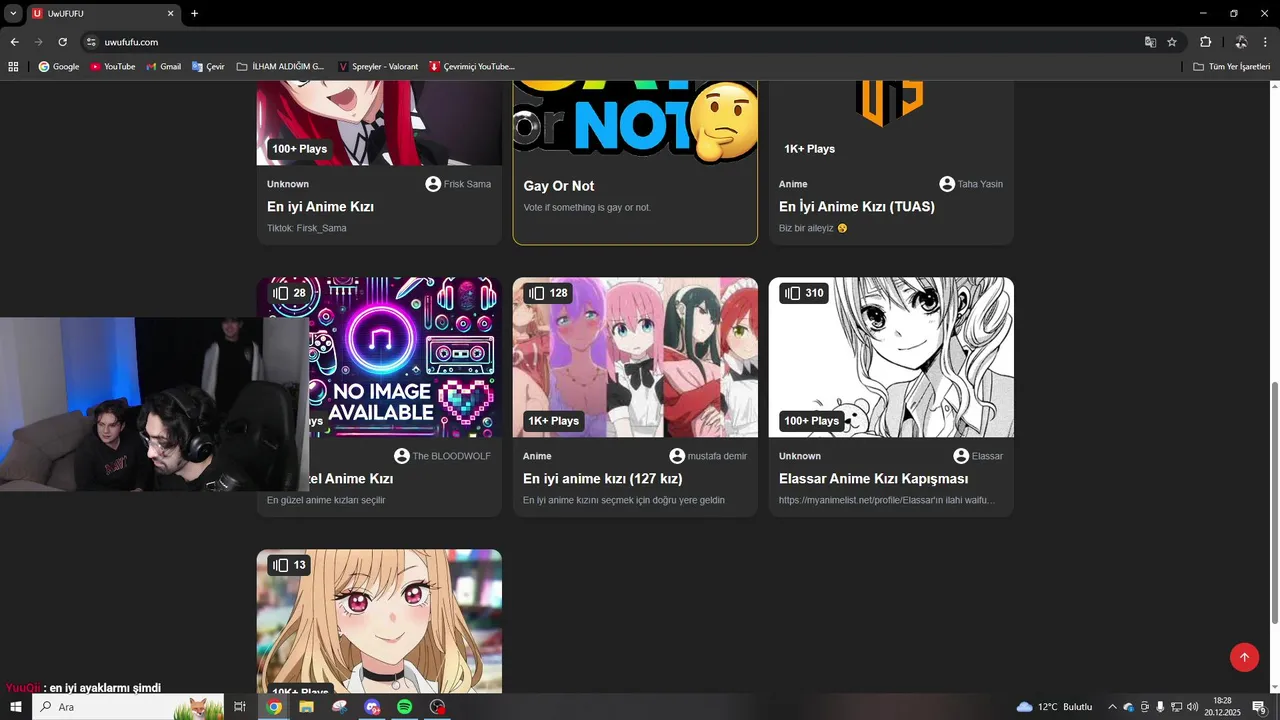This screenshot has height=720, width=1280.
Task: Open the Chrome three-dot menu
Action: pos(1266,42)
